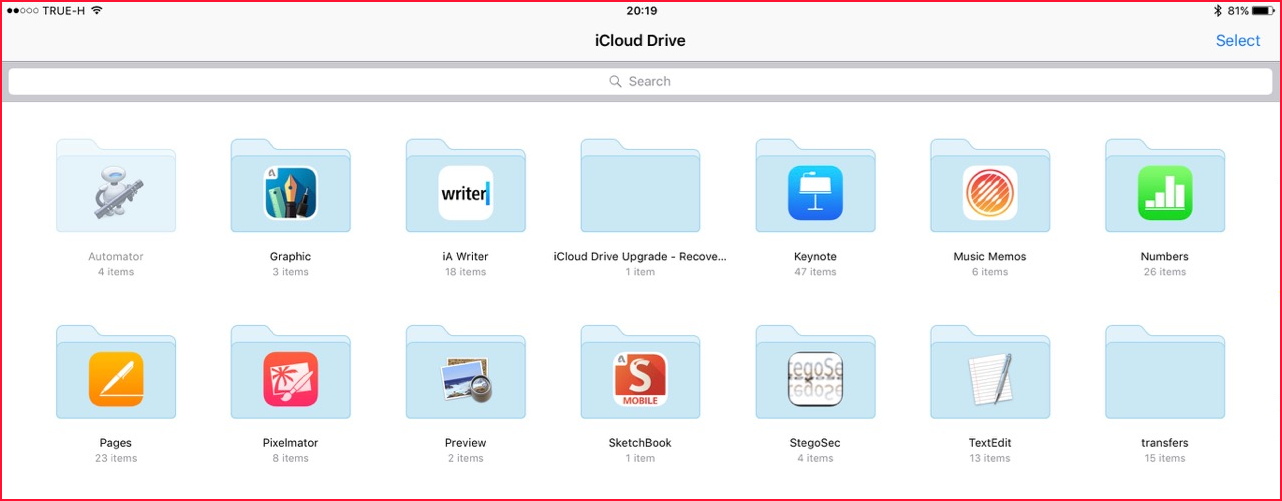Click the '13 items' count text
The height and width of the screenshot is (501, 1282).
tap(990, 458)
